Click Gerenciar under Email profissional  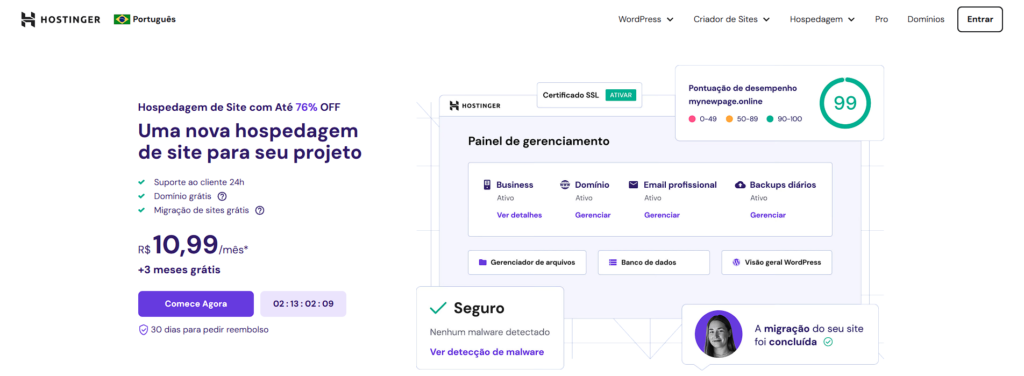(x=662, y=215)
